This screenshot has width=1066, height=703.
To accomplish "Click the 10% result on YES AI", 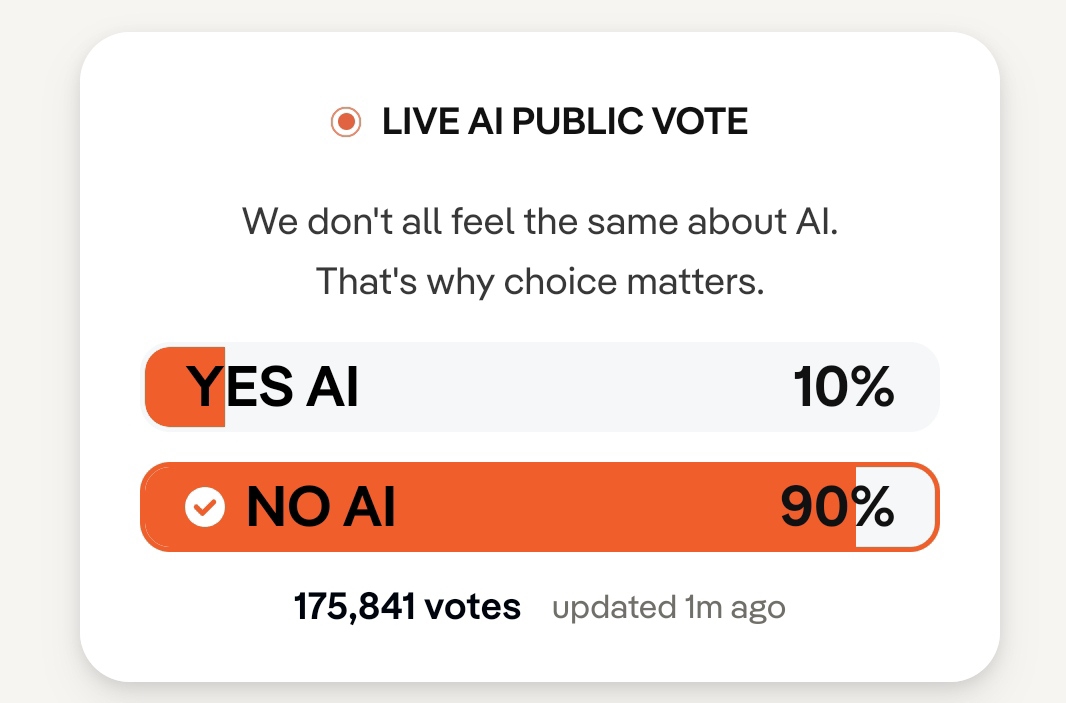I will point(843,387).
